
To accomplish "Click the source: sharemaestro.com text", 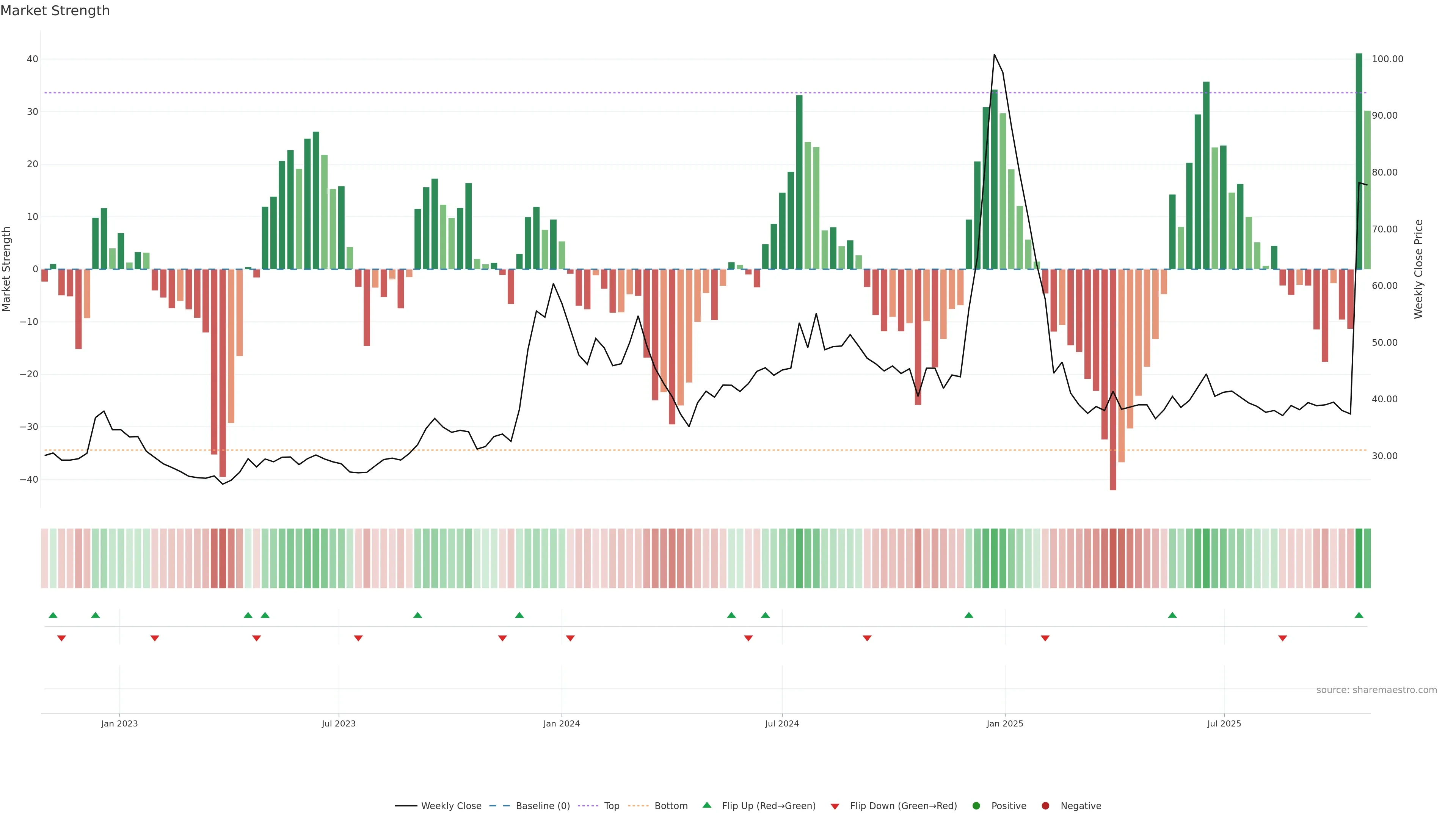I will 1376,690.
